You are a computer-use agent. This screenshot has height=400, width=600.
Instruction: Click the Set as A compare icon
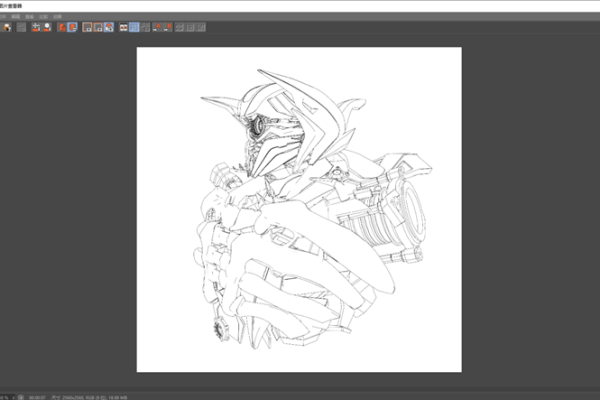point(158,27)
